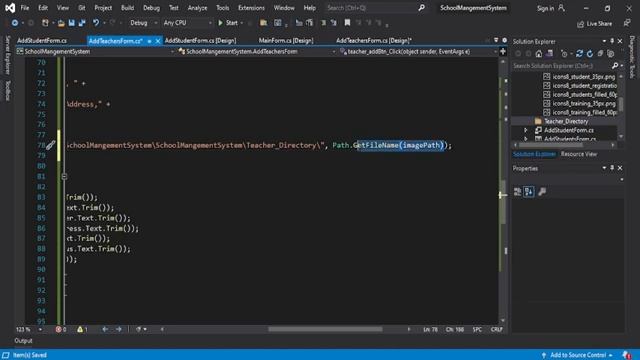The width and height of the screenshot is (640, 360).
Task: Pin the Properties panel
Action: [612, 168]
